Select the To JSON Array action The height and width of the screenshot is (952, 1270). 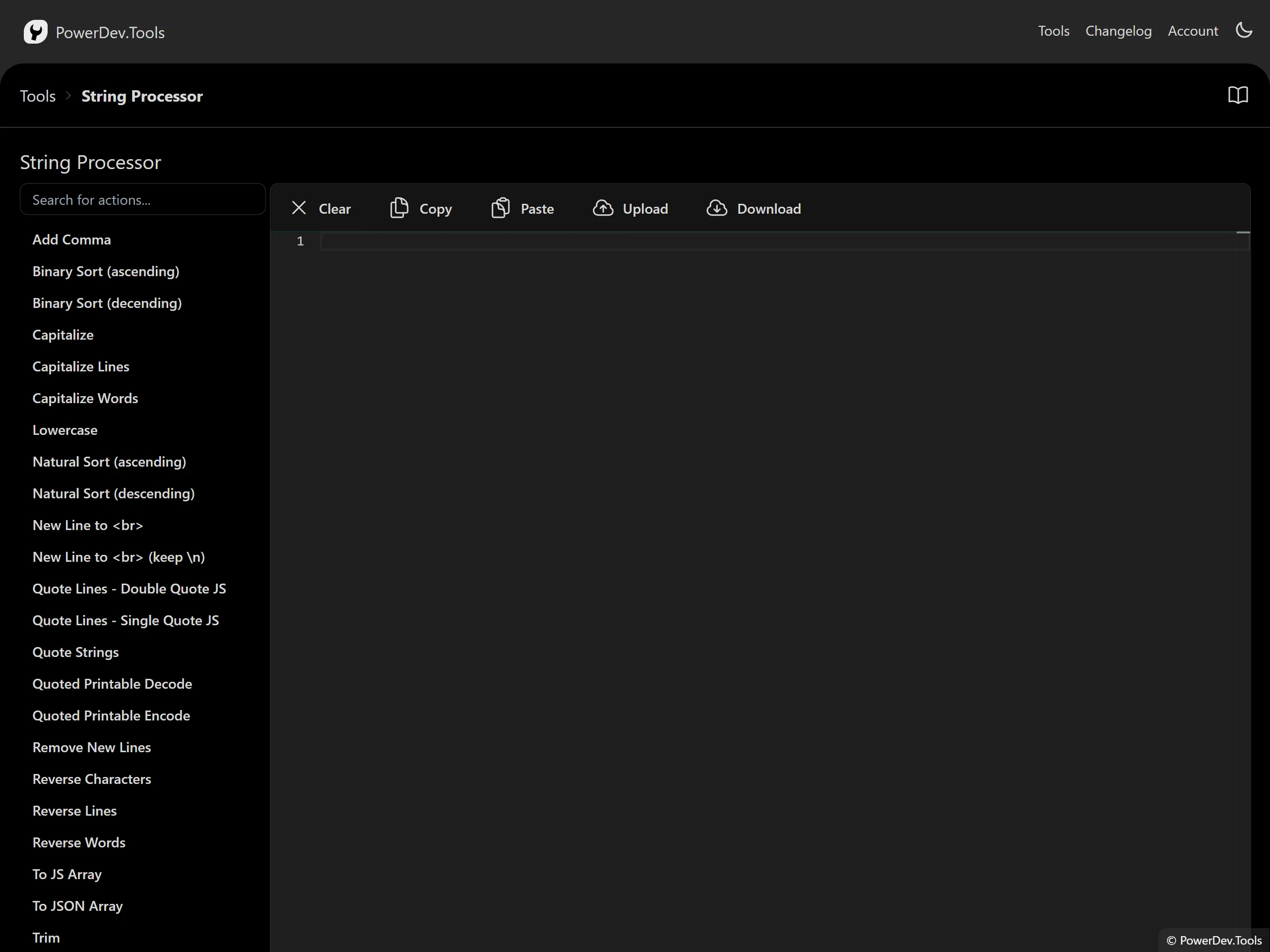pyautogui.click(x=77, y=905)
